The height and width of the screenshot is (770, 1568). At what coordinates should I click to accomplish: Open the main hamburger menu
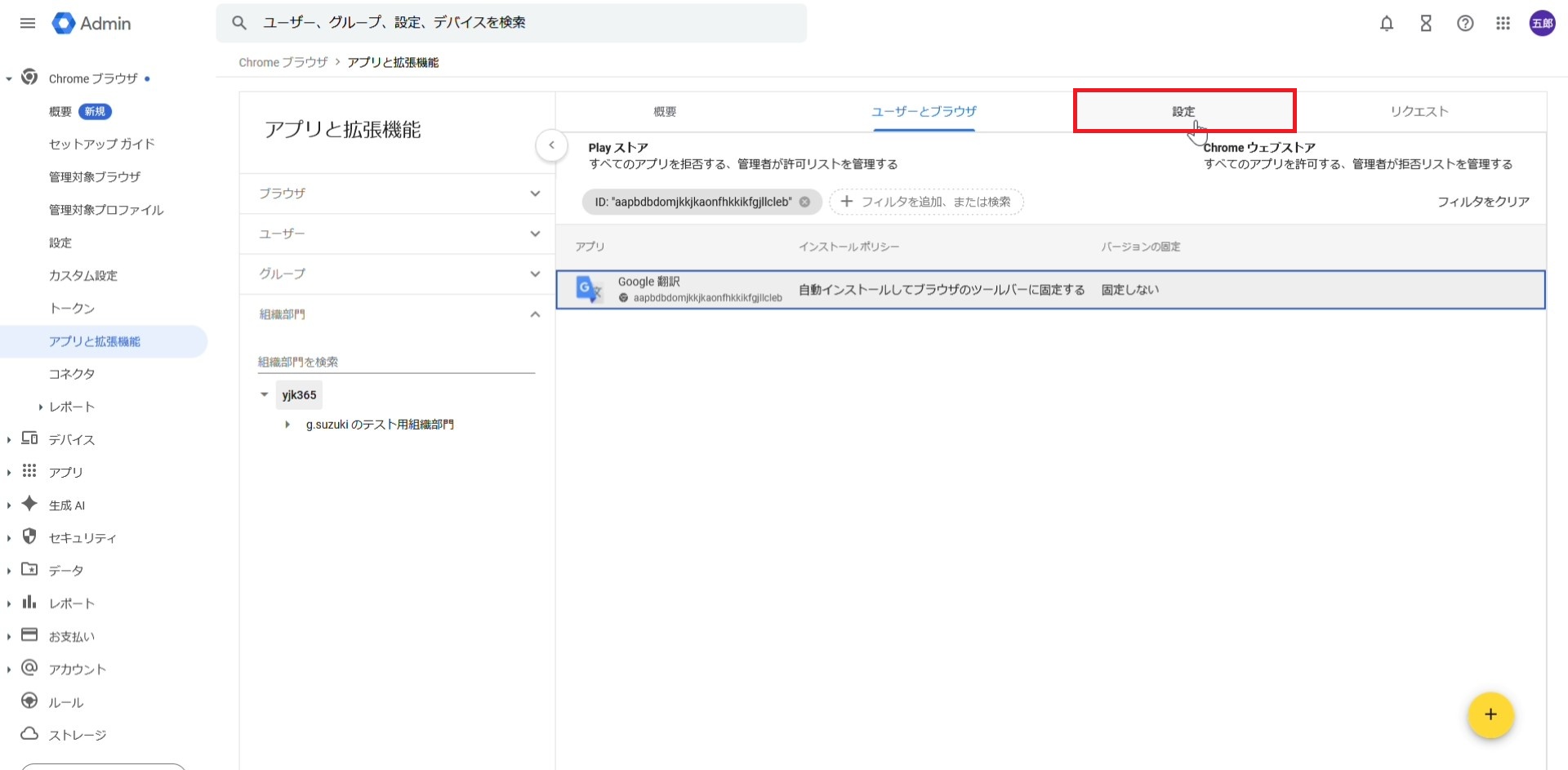[x=28, y=23]
